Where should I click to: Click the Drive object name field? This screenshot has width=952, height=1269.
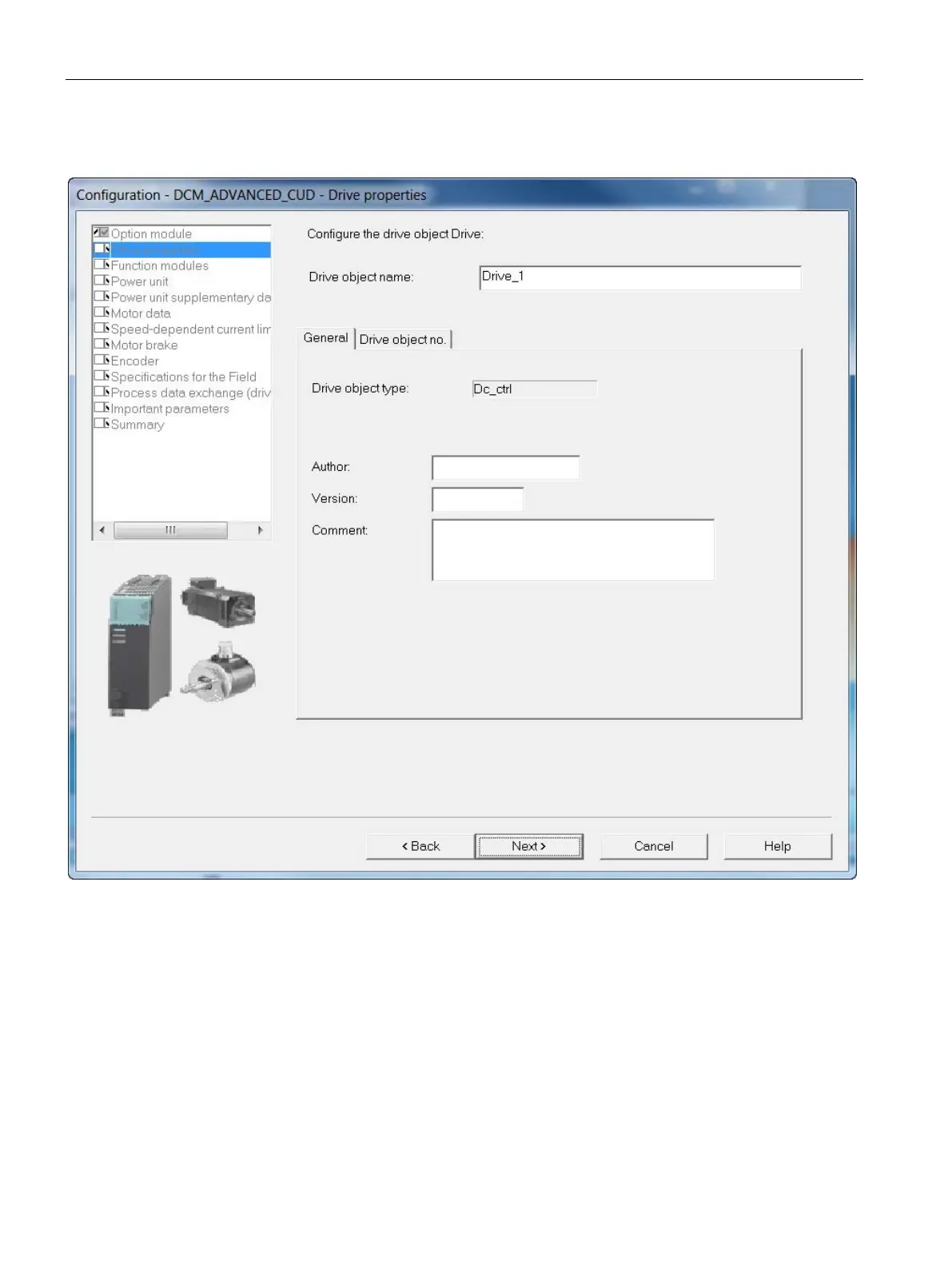point(640,277)
